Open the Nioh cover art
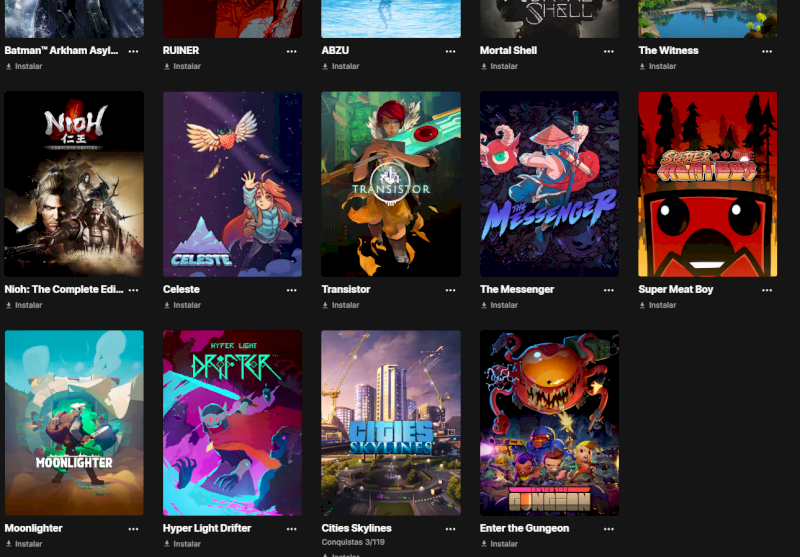Image resolution: width=800 pixels, height=557 pixels. [x=74, y=184]
